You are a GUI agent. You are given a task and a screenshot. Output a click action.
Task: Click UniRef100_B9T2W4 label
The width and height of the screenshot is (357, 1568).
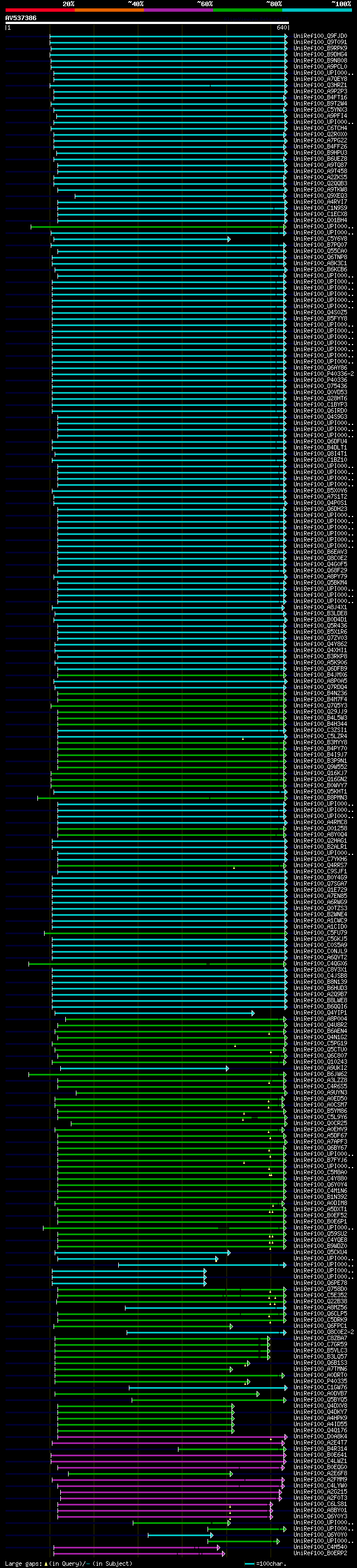pyautogui.click(x=321, y=103)
